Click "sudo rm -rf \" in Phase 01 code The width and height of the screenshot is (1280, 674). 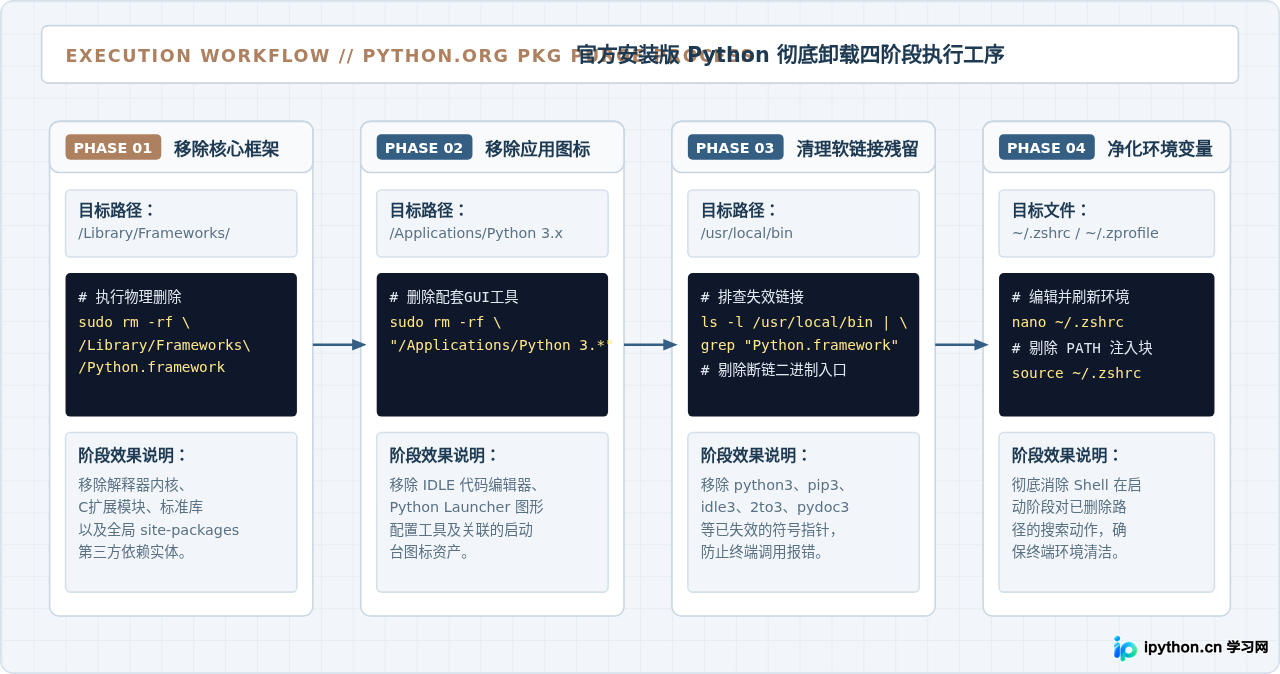point(134,322)
